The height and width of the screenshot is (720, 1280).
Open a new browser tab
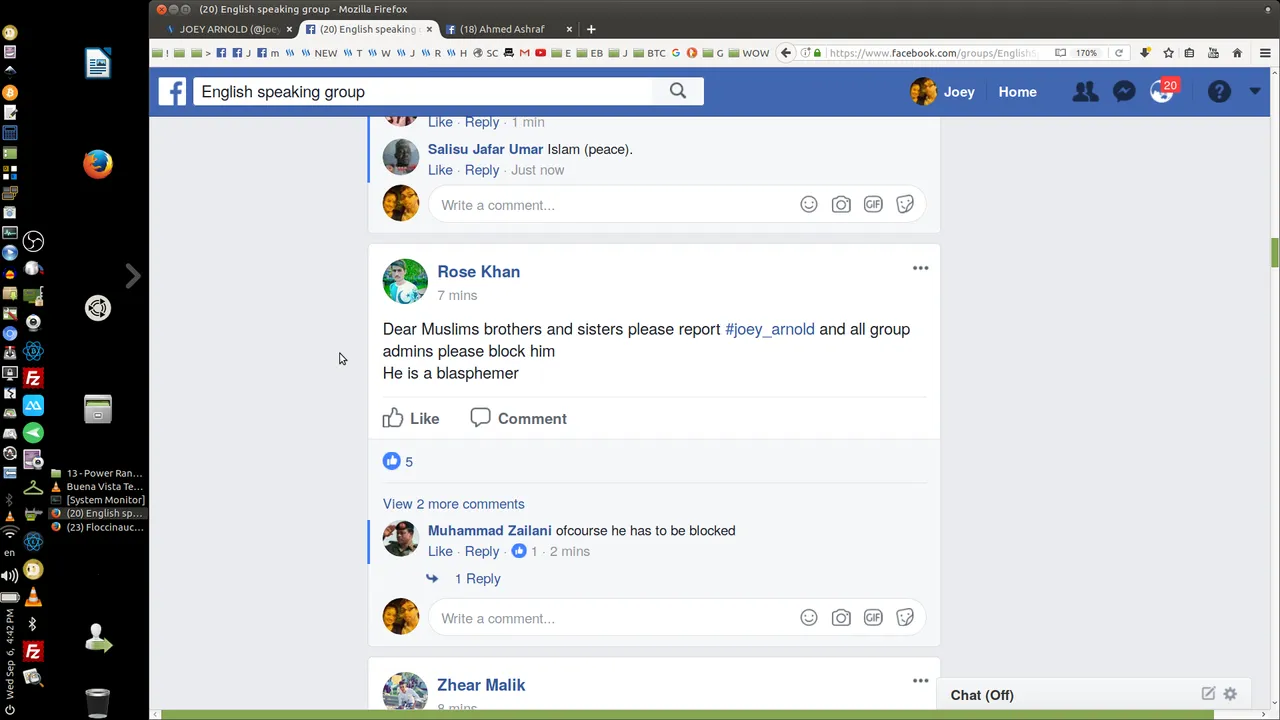[591, 29]
